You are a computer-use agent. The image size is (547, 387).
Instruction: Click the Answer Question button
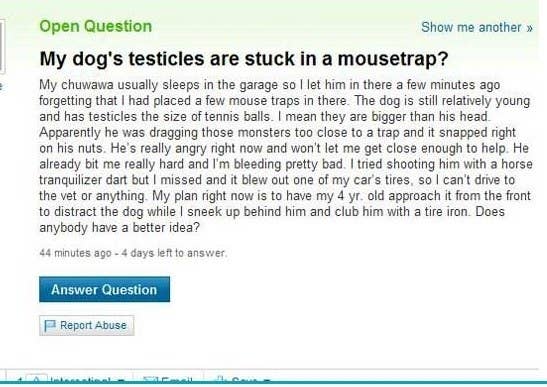[x=104, y=289]
